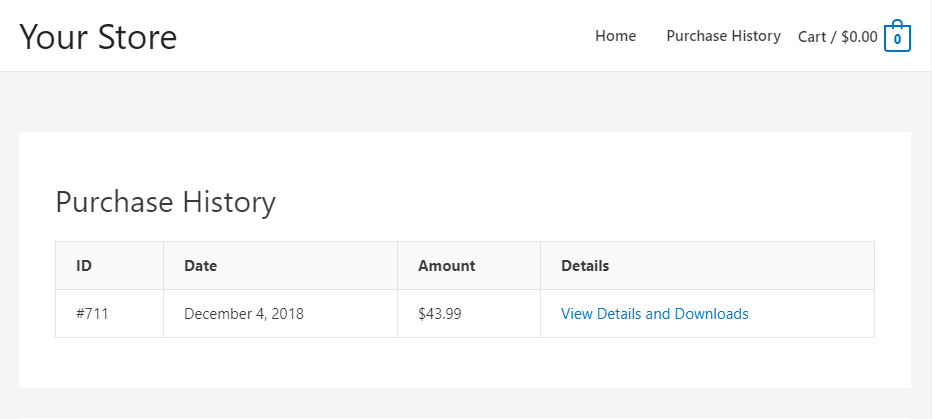
Task: Click the Purchase History page heading
Action: coord(165,201)
